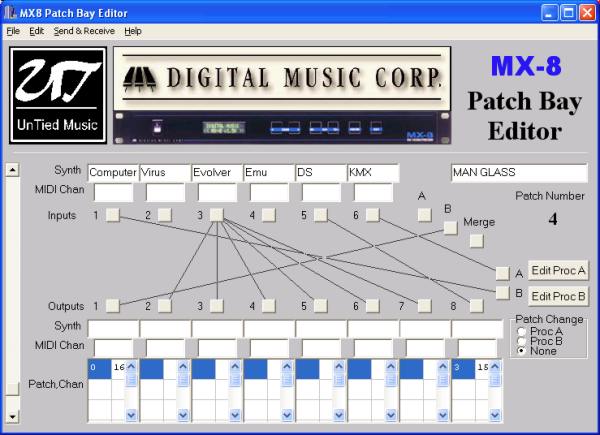Select Proc A patch change radio
600x435 pixels.
(x=522, y=331)
